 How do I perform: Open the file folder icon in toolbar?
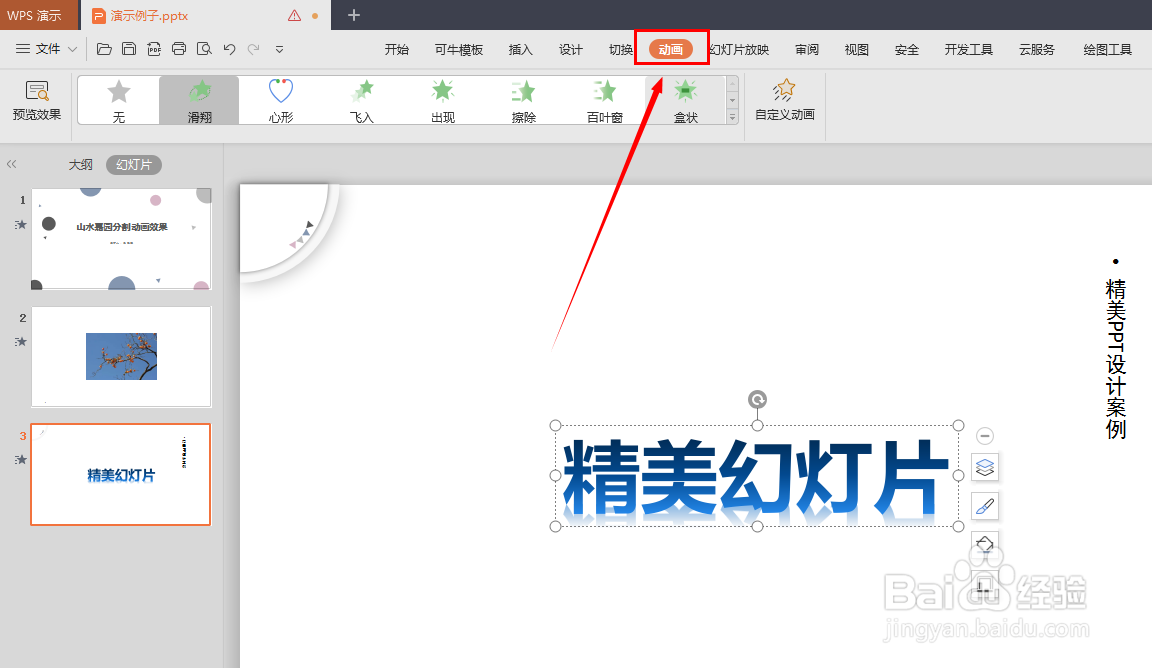coord(104,49)
